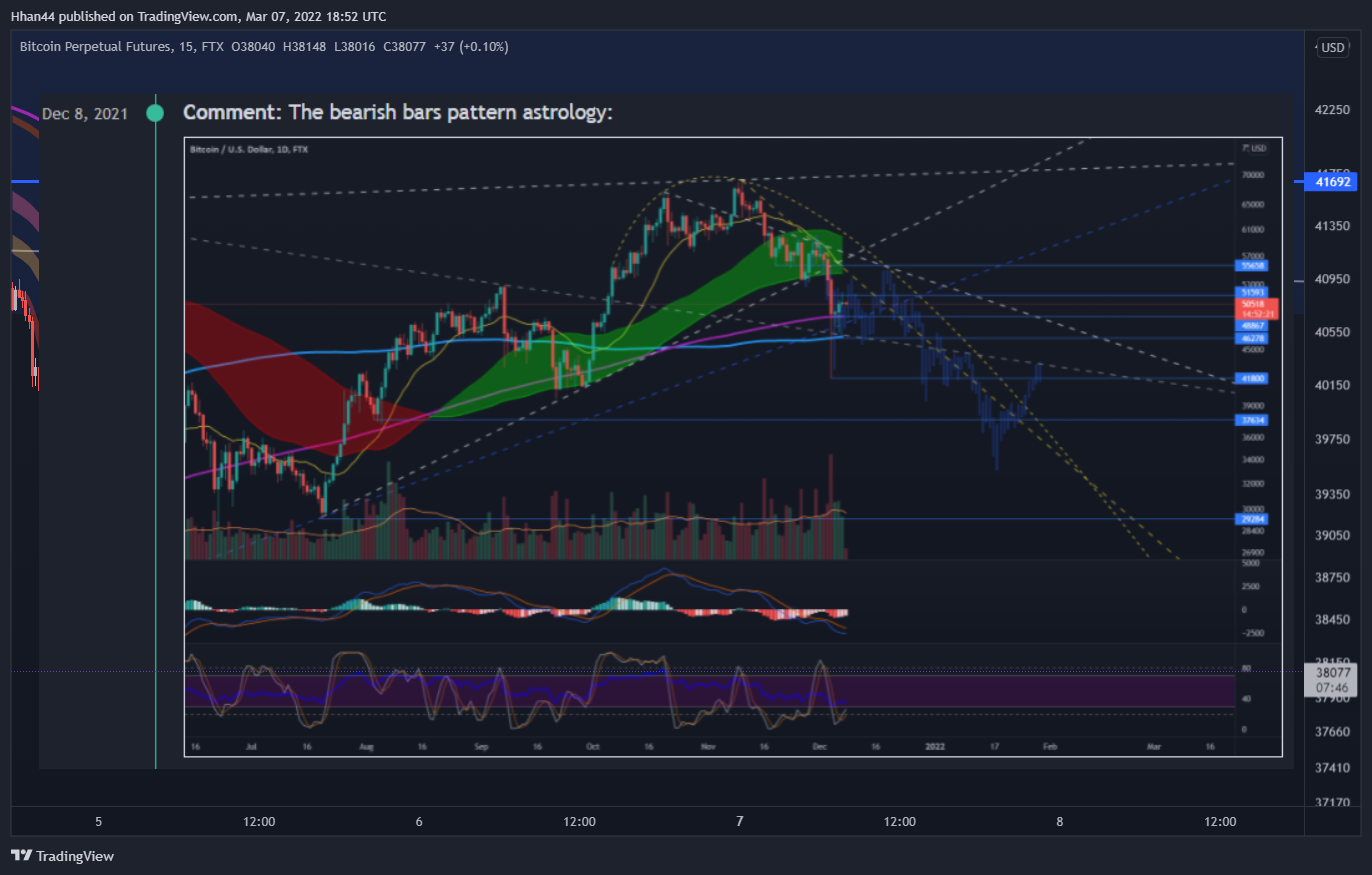Screen dimensions: 1372x875
Task: Click the OHLC values 'O38040 H38148 L38016 C38077'
Action: pyautogui.click(x=329, y=47)
